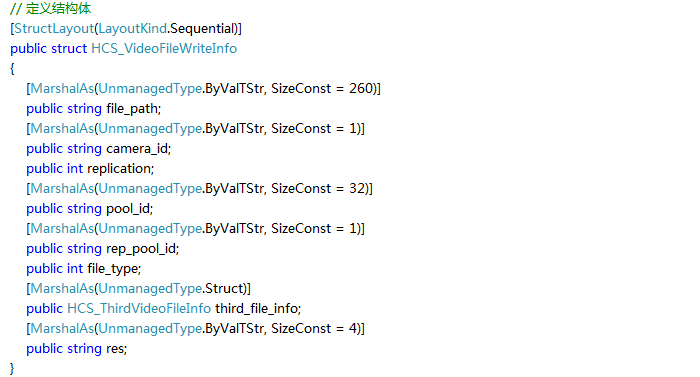Screen dimensions: 700x377
Task: Click the closing curly brace
Action: pyautogui.click(x=12, y=369)
